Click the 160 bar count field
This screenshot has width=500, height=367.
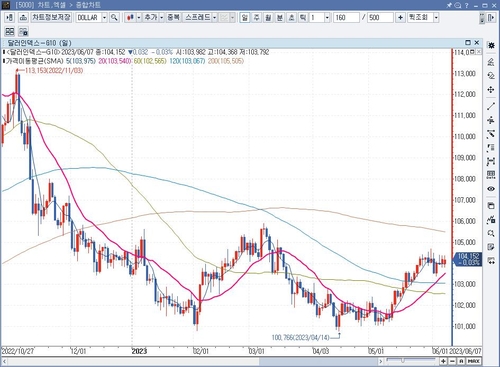[x=346, y=18]
